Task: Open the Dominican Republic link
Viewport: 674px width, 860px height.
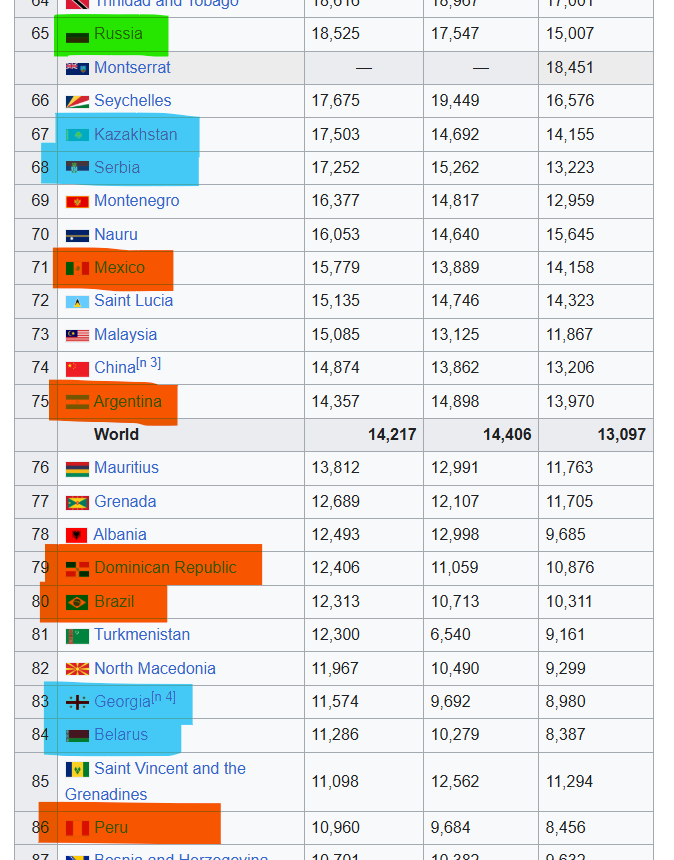Action: [165, 567]
